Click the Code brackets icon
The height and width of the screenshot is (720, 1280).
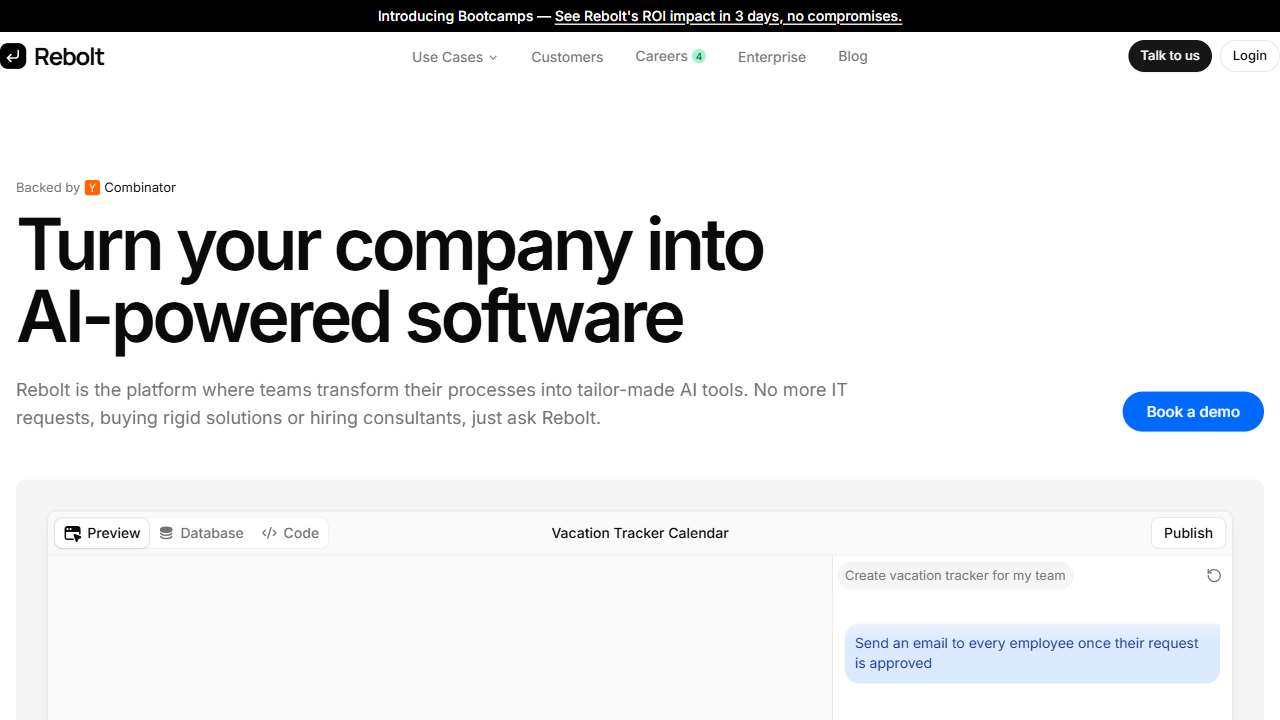click(x=269, y=533)
